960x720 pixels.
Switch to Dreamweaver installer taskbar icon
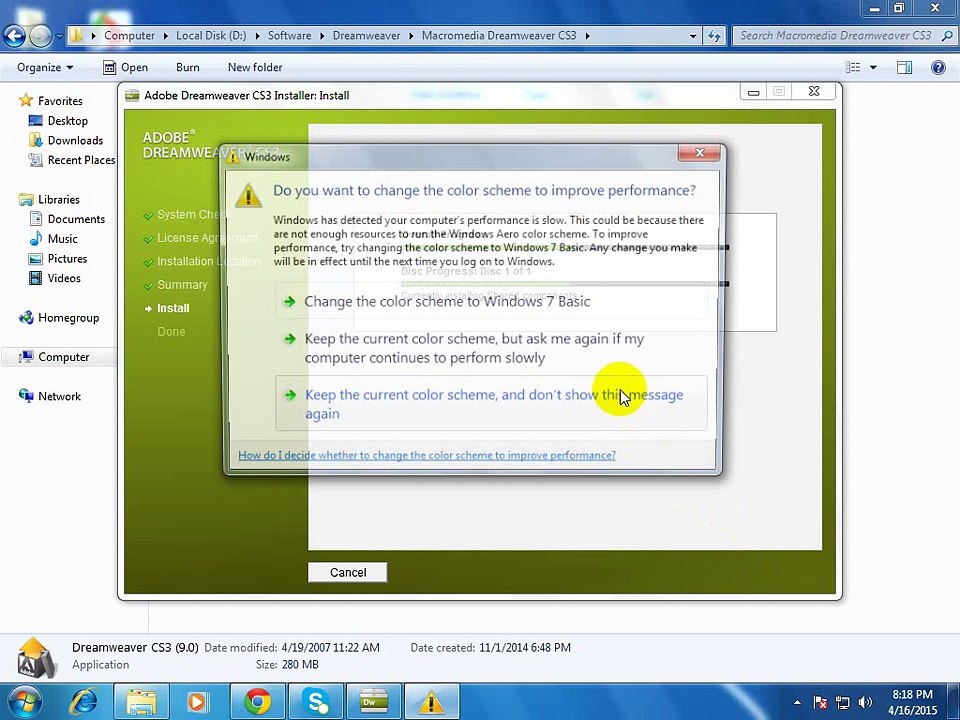point(374,702)
